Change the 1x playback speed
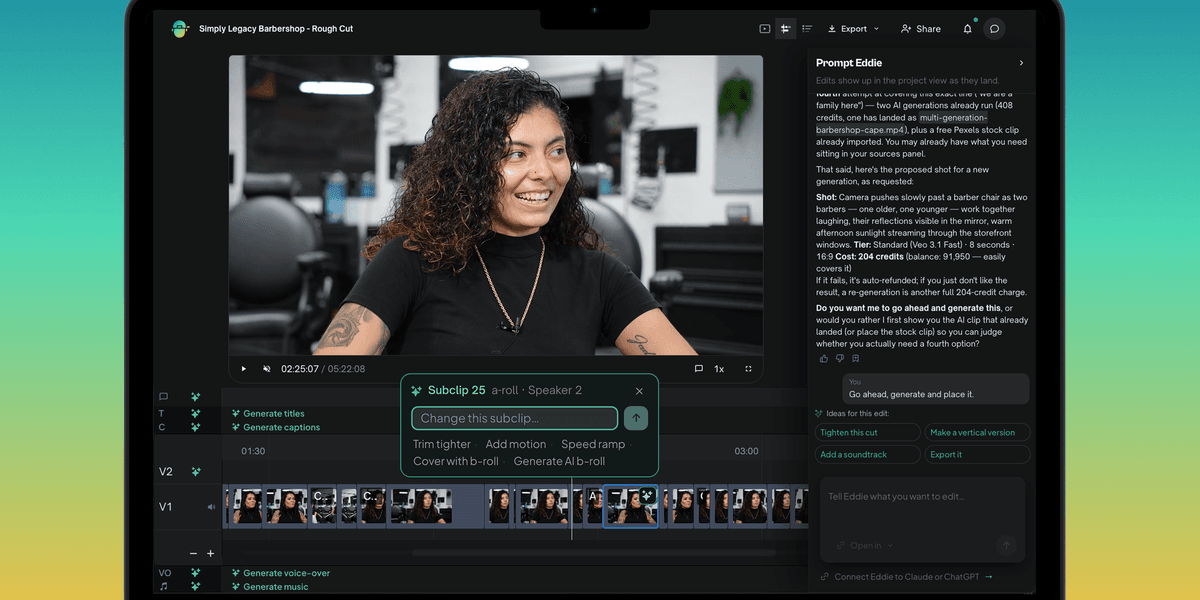This screenshot has height=600, width=1200. pos(719,369)
